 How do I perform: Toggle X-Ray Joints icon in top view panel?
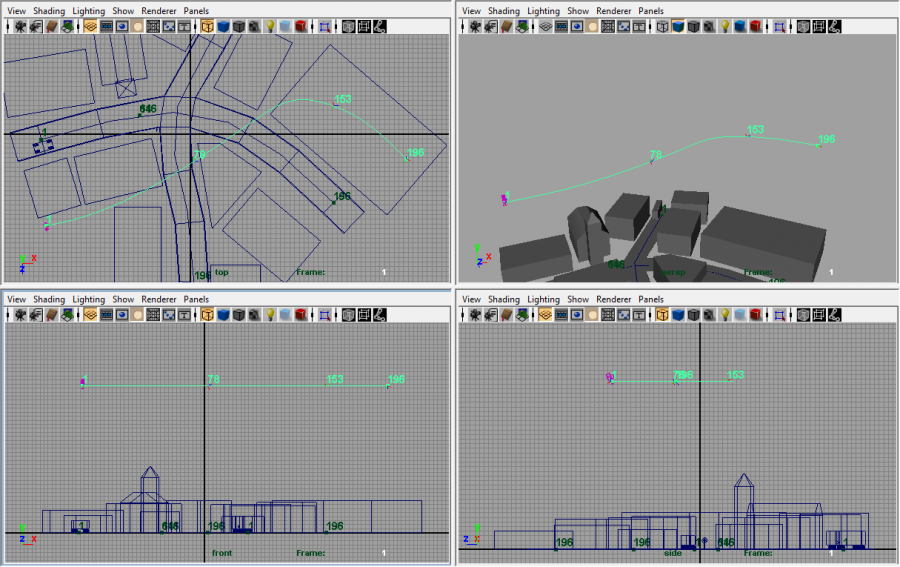click(x=379, y=26)
